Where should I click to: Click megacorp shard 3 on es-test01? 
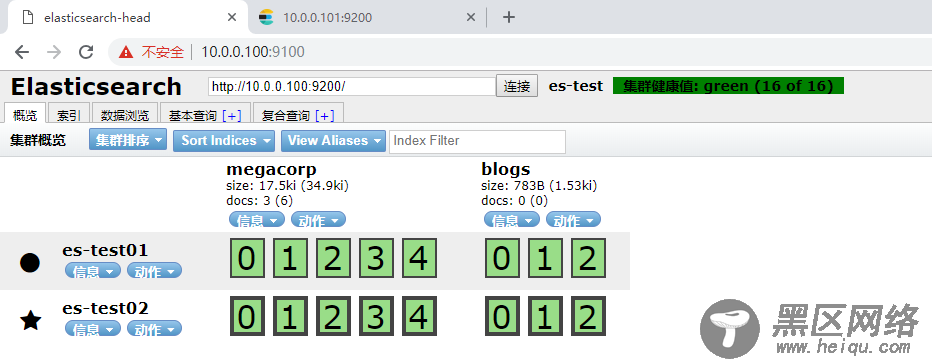(x=376, y=258)
